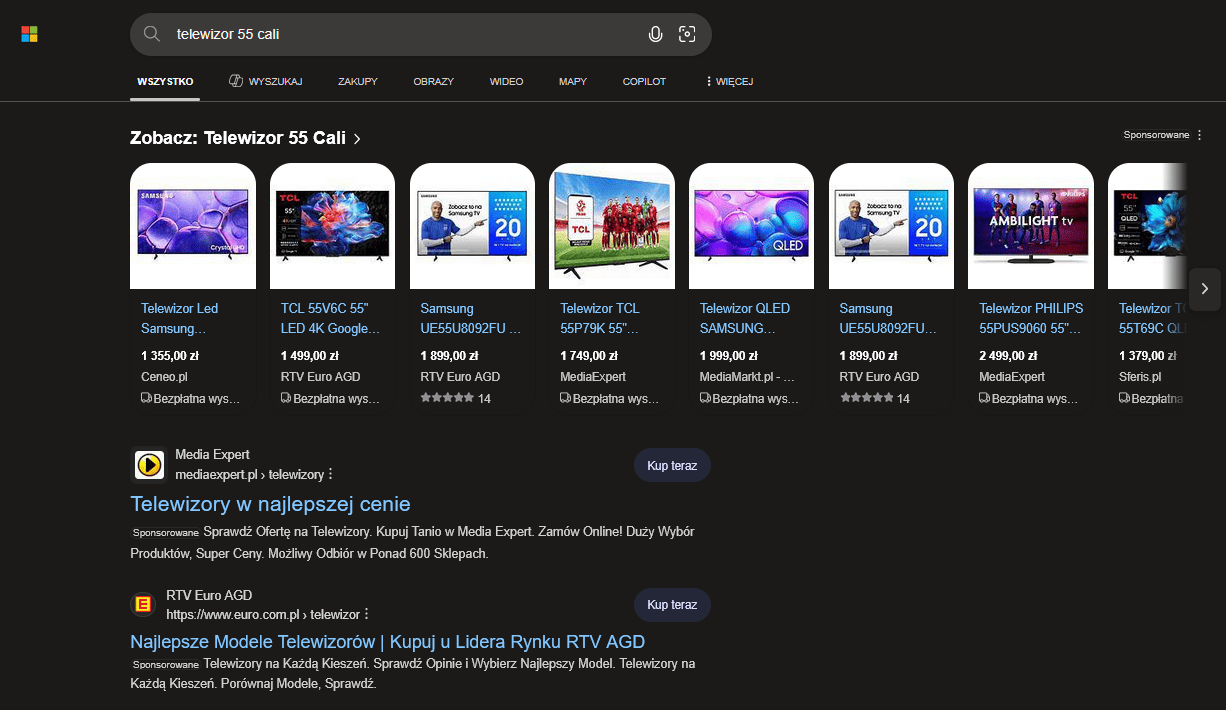Image resolution: width=1226 pixels, height=710 pixels.
Task: Open Telewizory w najlepszej cenie link
Action: point(270,504)
